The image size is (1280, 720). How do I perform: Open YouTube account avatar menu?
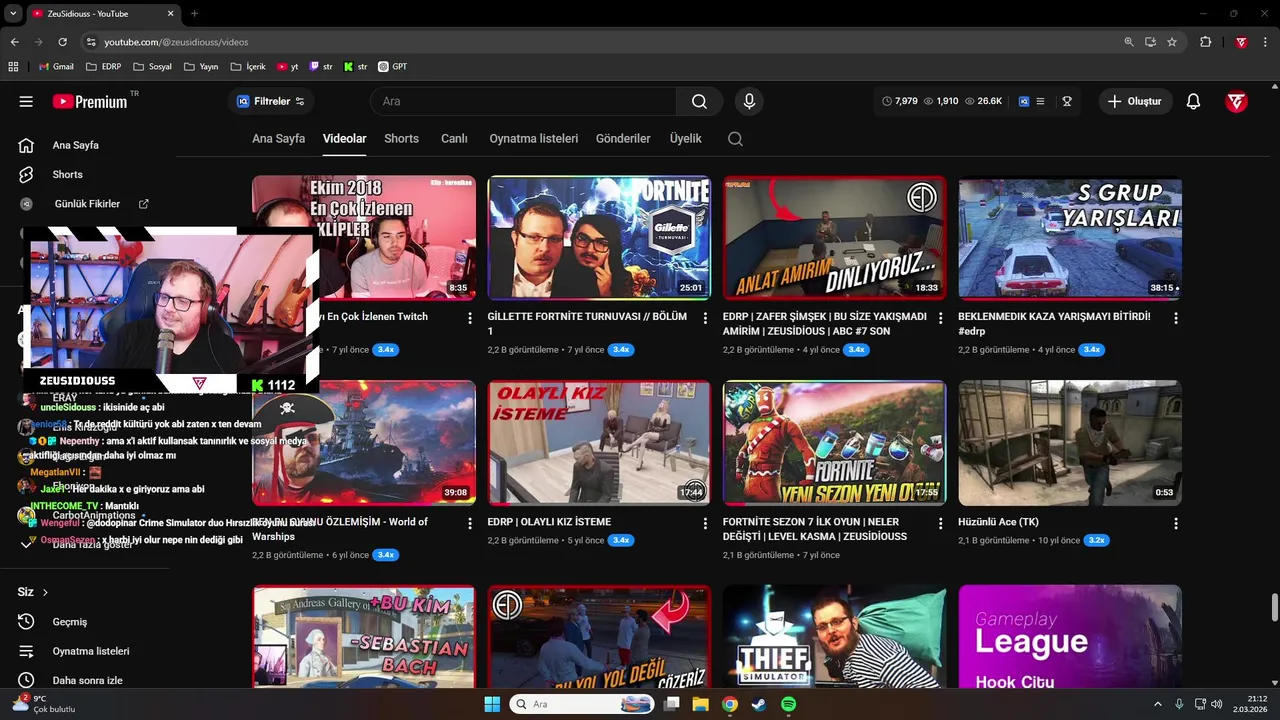[1236, 101]
